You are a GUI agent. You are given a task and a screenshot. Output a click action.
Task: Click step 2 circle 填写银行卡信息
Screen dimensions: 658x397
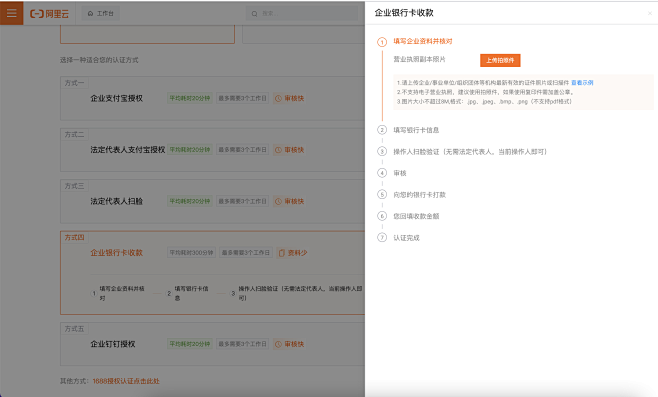(x=382, y=130)
